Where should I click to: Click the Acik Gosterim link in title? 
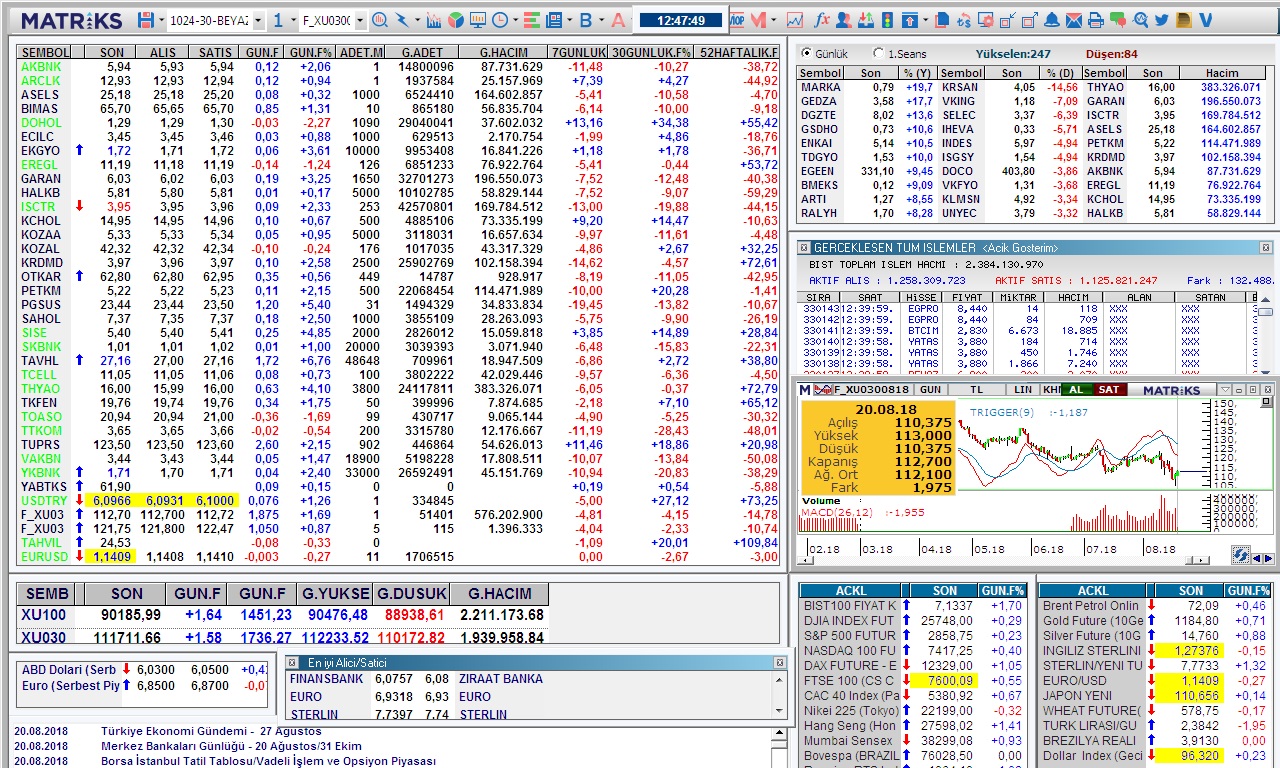tap(1019, 247)
